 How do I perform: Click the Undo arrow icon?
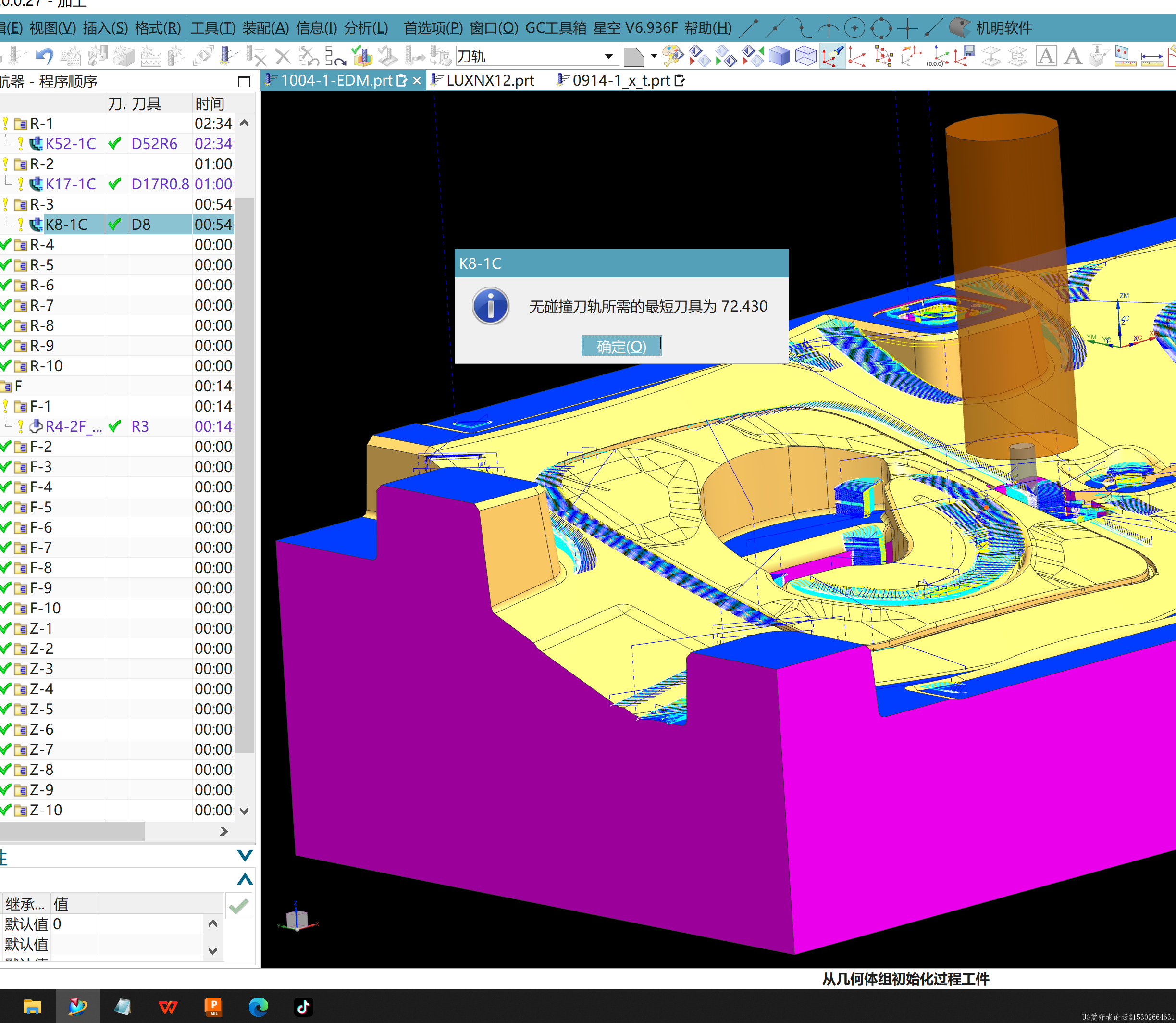click(x=45, y=56)
